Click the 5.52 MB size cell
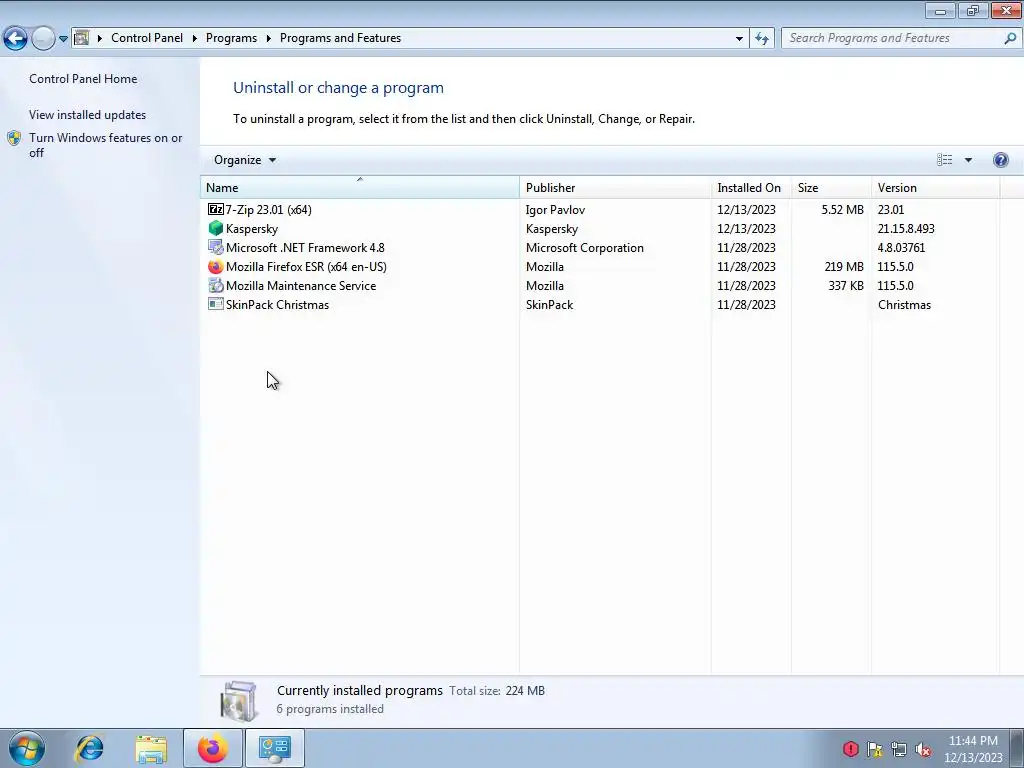Screen dimensions: 1024x768 842,210
